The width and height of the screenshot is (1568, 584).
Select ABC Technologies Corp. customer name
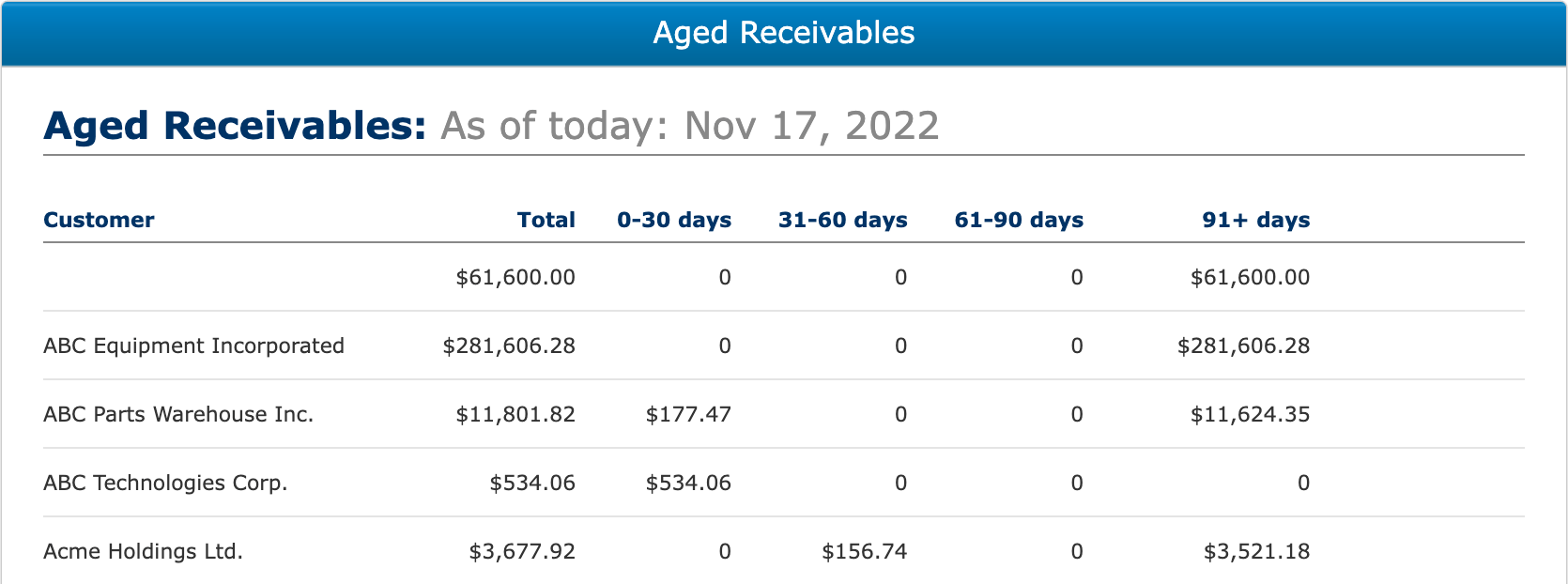pos(165,483)
